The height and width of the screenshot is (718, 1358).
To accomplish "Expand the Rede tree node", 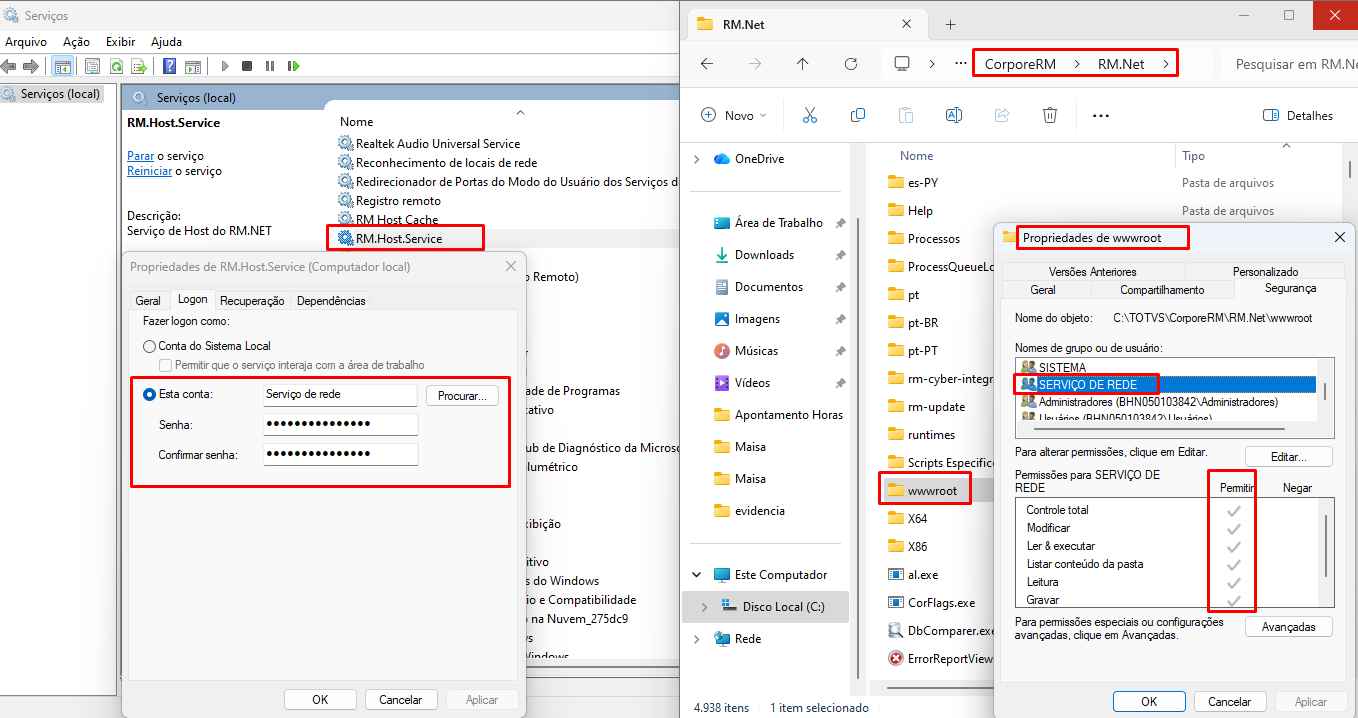I will tap(697, 639).
